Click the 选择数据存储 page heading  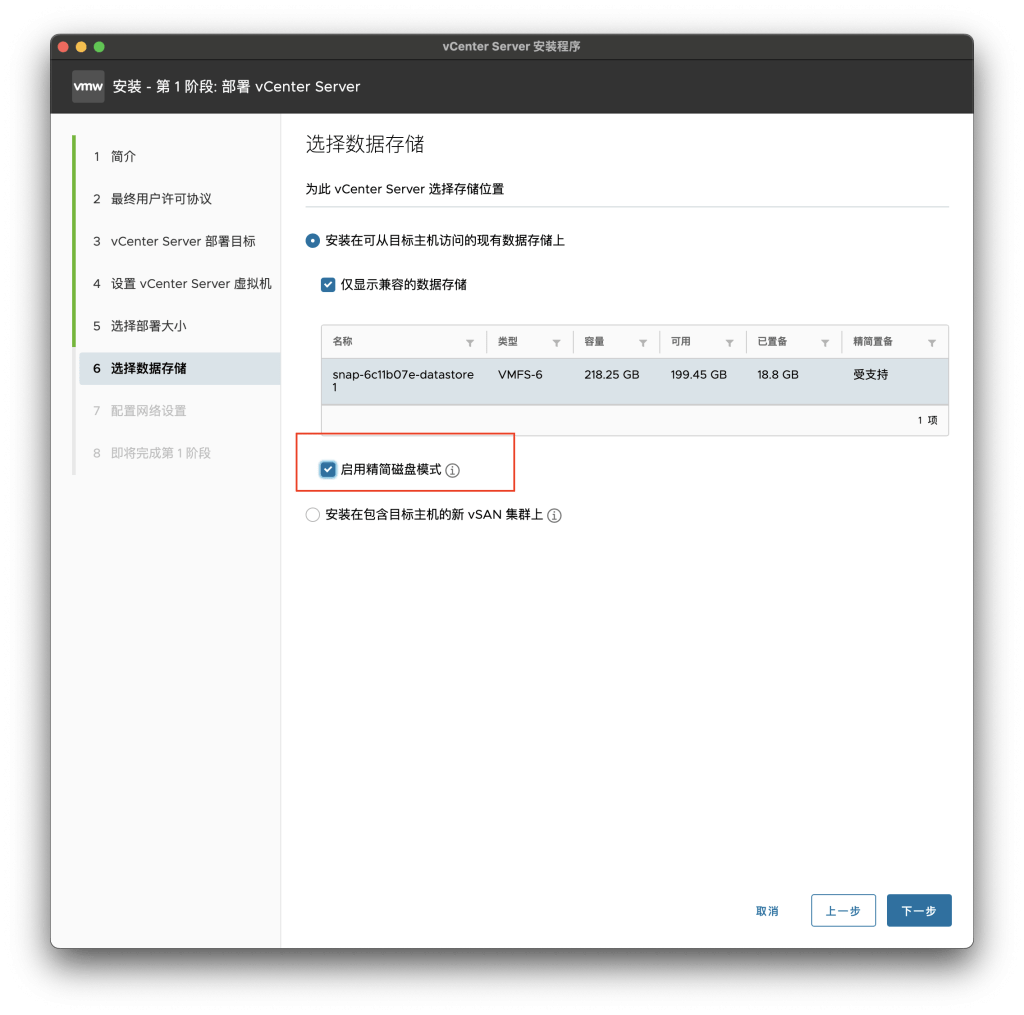pos(365,144)
